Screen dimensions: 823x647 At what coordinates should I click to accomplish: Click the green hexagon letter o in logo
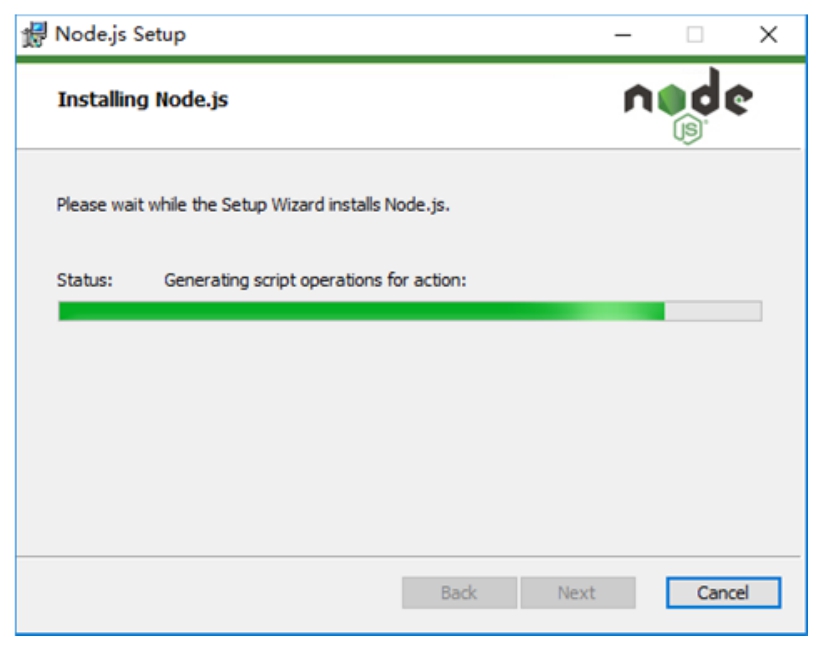coord(671,99)
